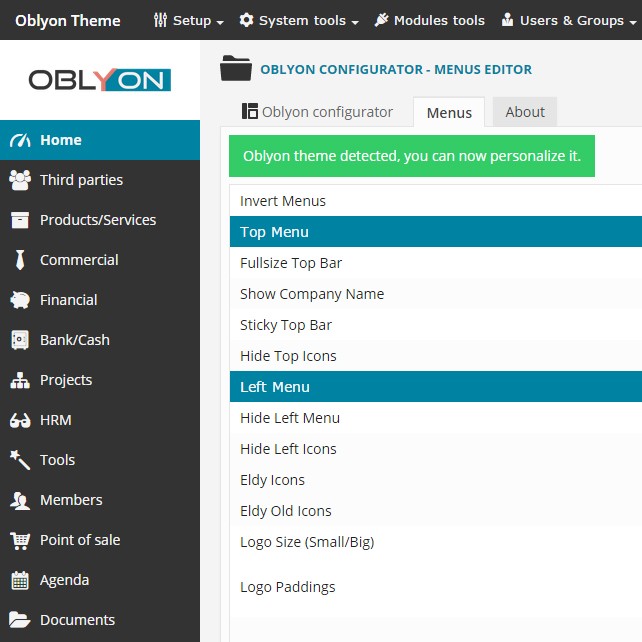Click the Logo Size (Small/Big) row
Viewport: 642px width, 642px height.
tap(436, 542)
